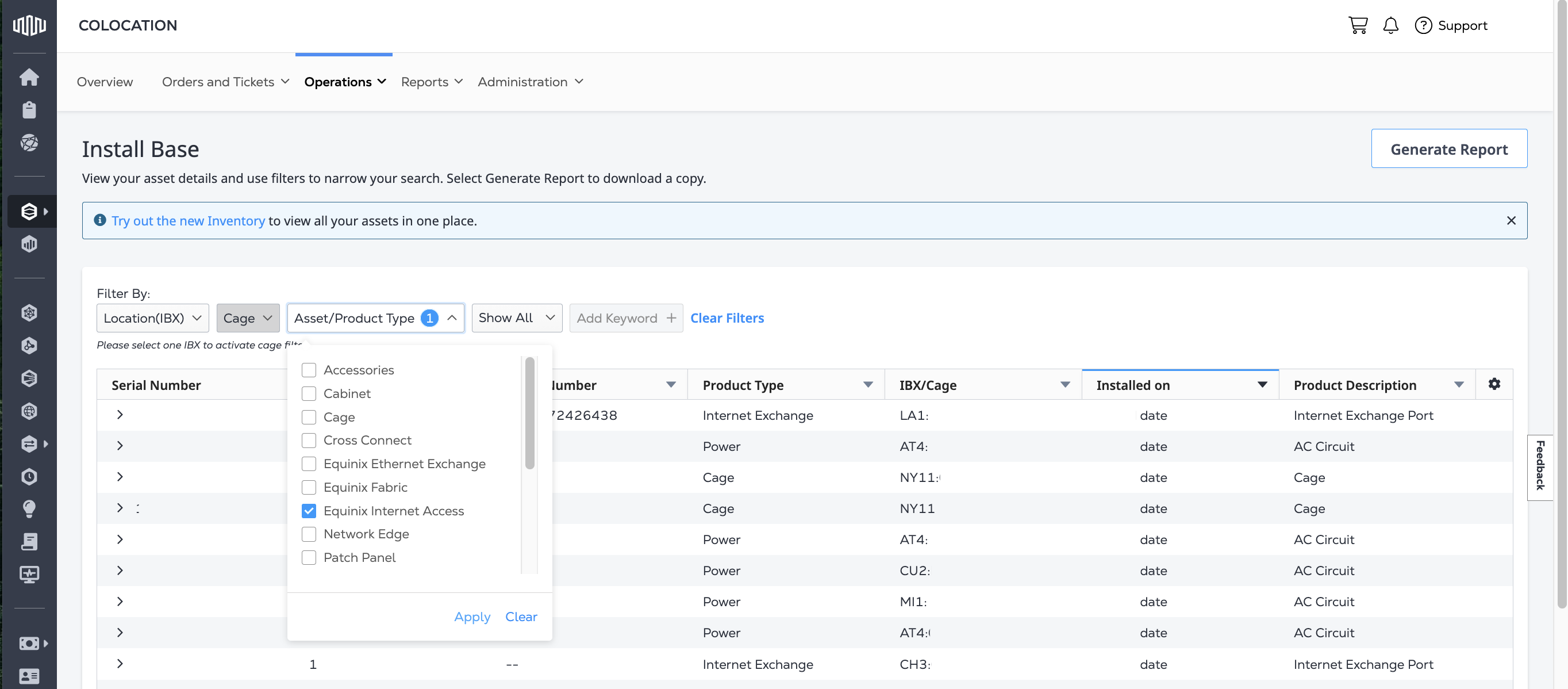Open the Show All dropdown
The width and height of the screenshot is (1568, 689).
coord(516,318)
